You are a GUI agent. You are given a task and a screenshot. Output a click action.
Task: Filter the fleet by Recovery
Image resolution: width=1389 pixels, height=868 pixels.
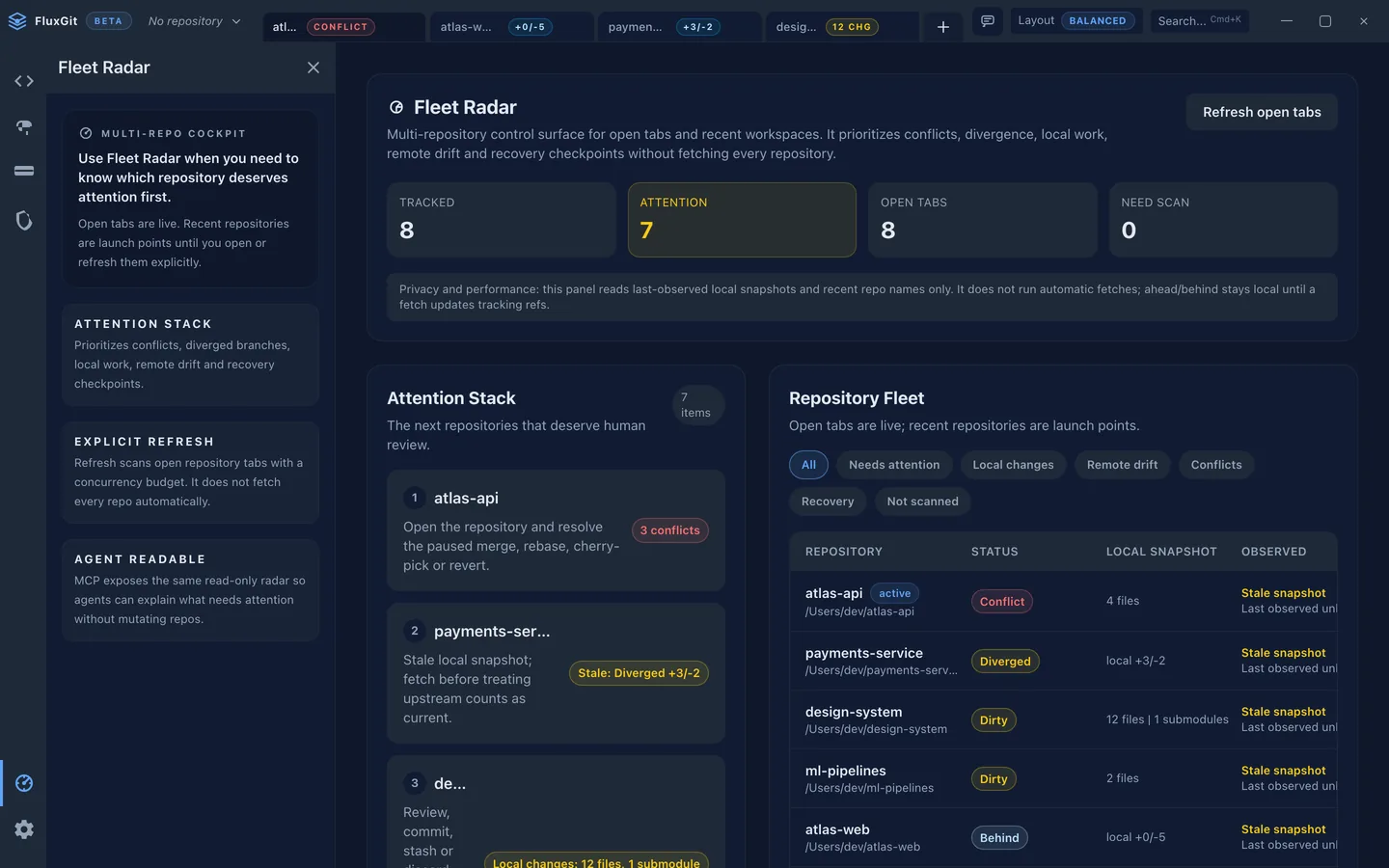pos(828,502)
